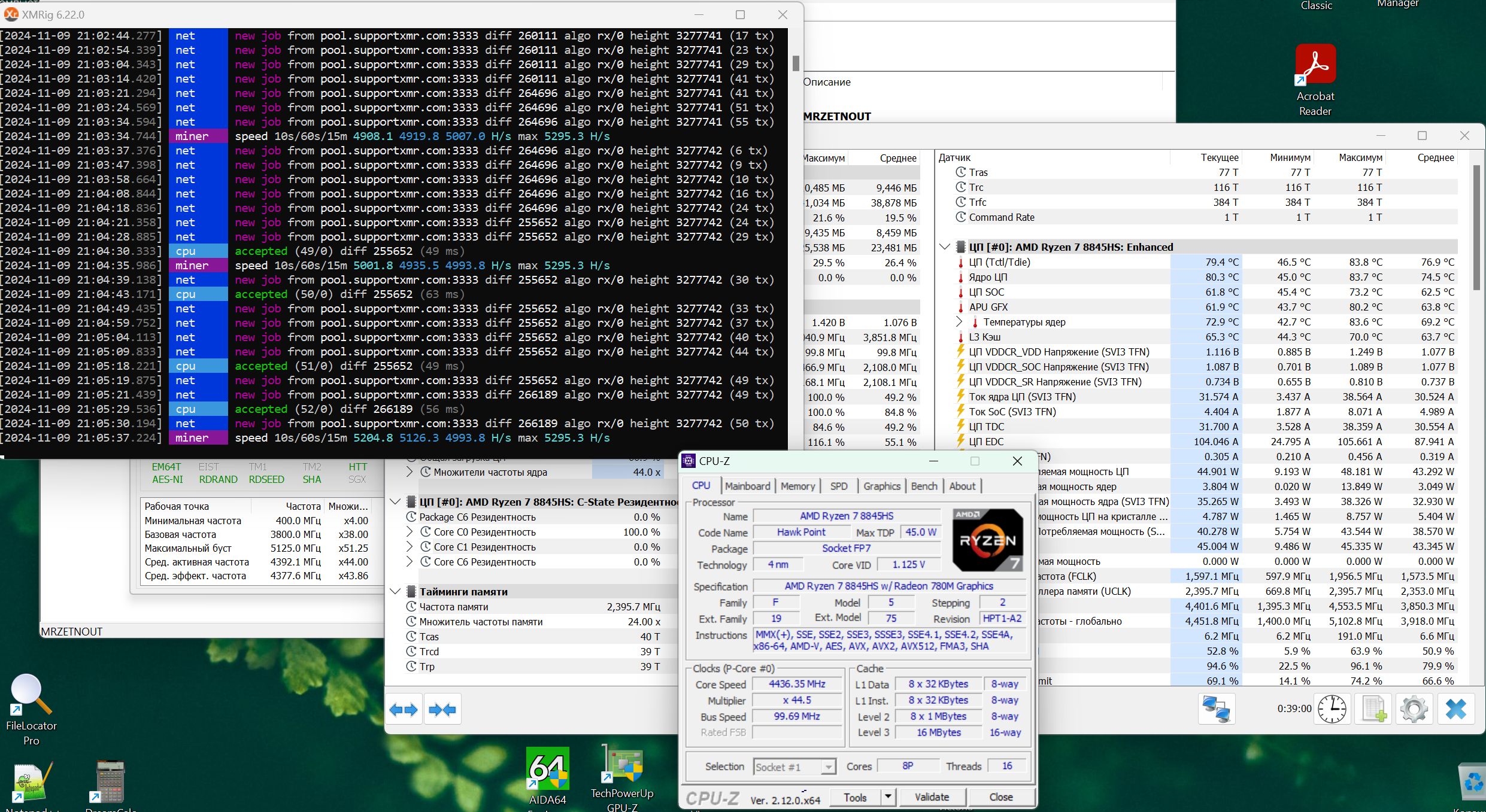
Task: Switch to the Memory tab in CPU-Z
Action: pyautogui.click(x=797, y=486)
